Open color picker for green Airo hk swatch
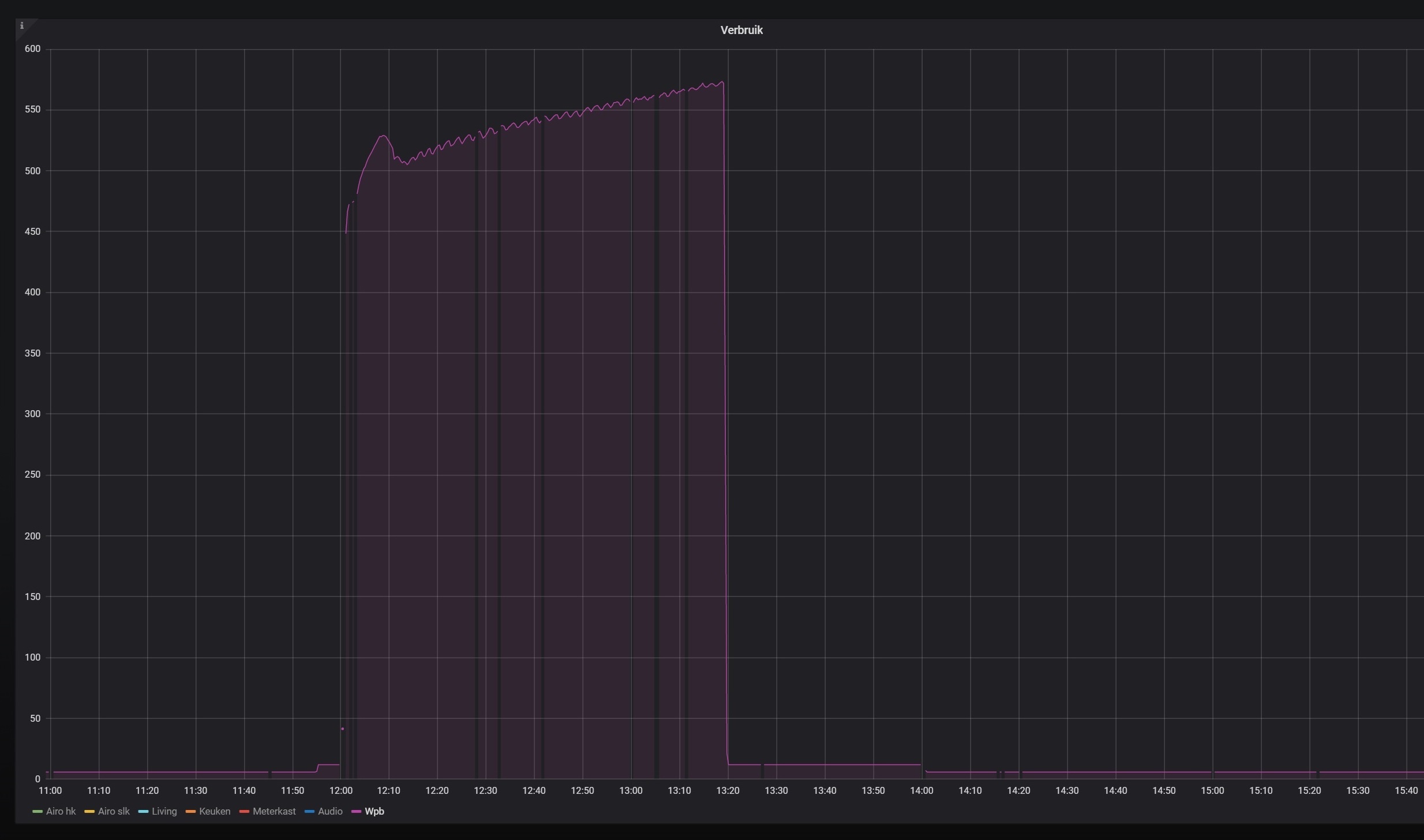 38,812
